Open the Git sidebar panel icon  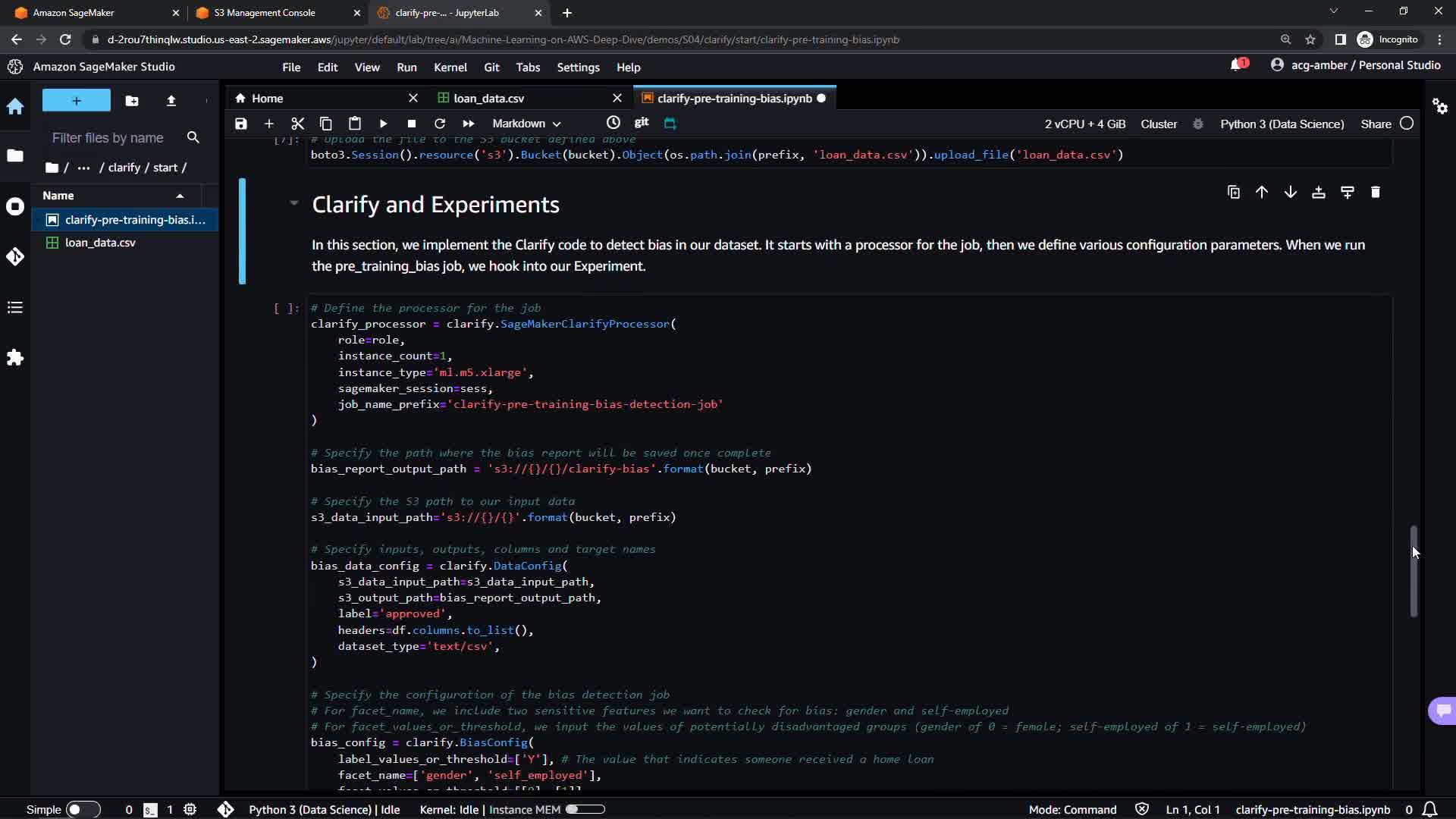point(15,256)
